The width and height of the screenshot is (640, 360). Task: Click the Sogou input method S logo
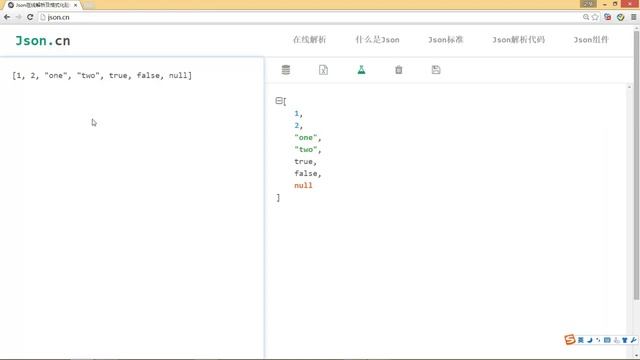click(x=570, y=340)
